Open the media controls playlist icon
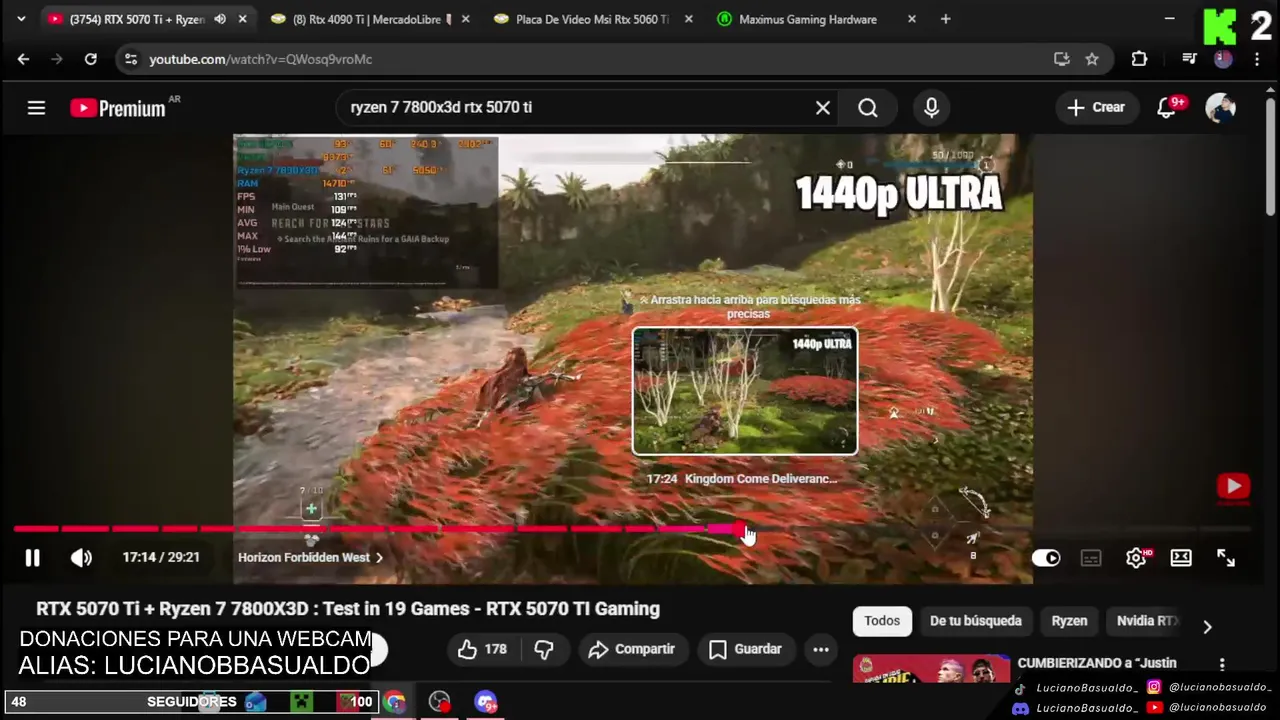This screenshot has height=720, width=1280. point(1189,59)
